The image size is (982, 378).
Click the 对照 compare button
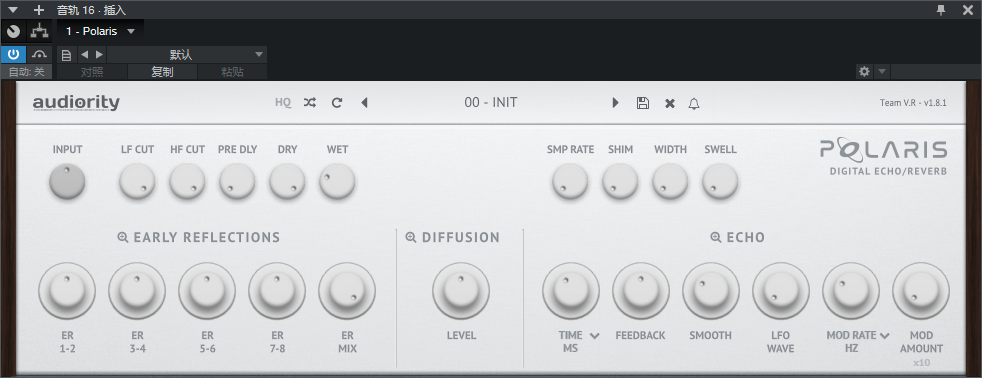pos(92,72)
